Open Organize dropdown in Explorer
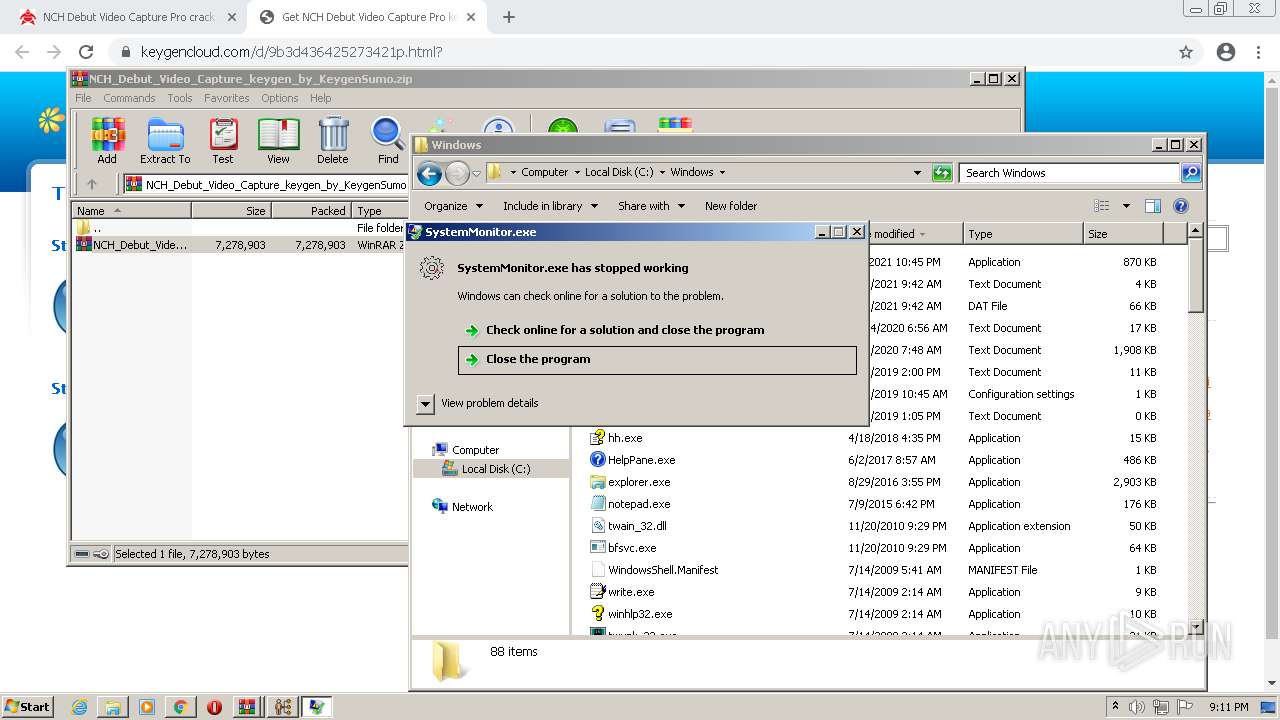The width and height of the screenshot is (1280, 720). click(453, 206)
